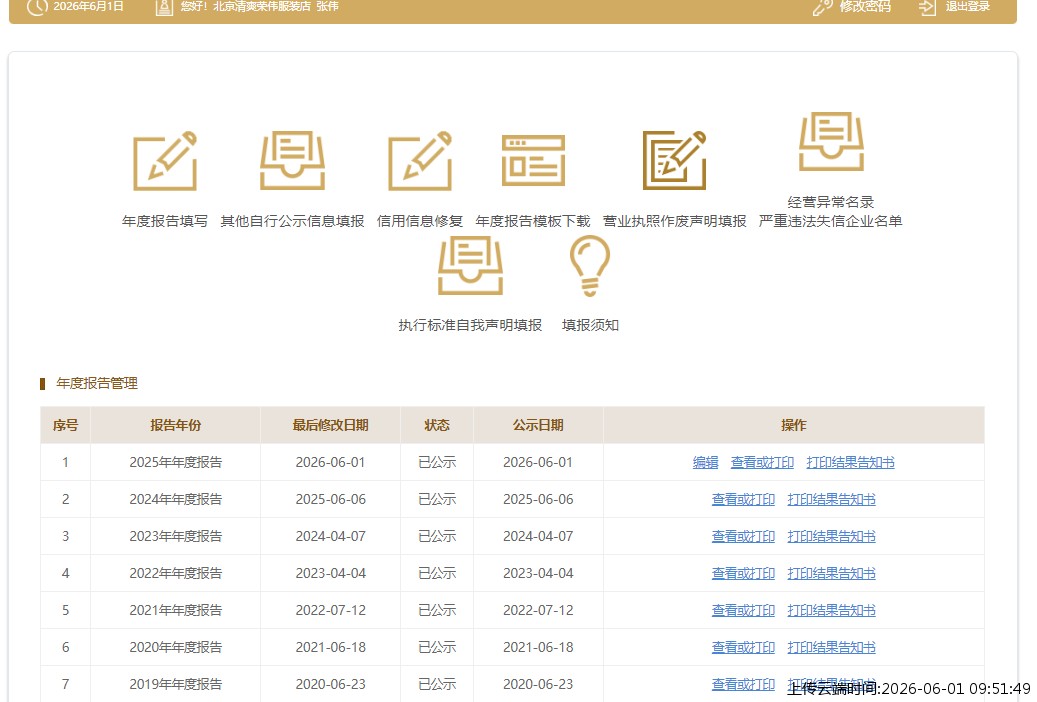Select the 2022年年度报告 cell
This screenshot has height=702, width=1037.
[x=175, y=574]
